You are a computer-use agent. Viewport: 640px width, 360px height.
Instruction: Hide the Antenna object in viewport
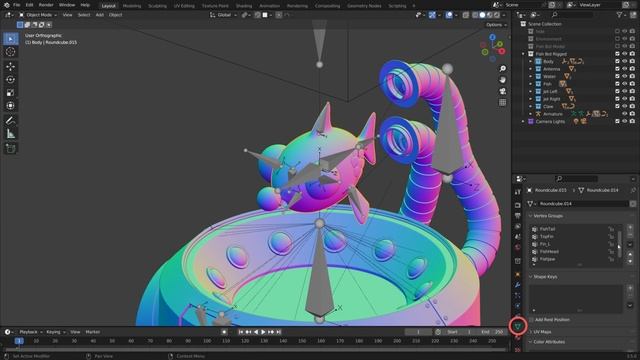tap(624, 69)
